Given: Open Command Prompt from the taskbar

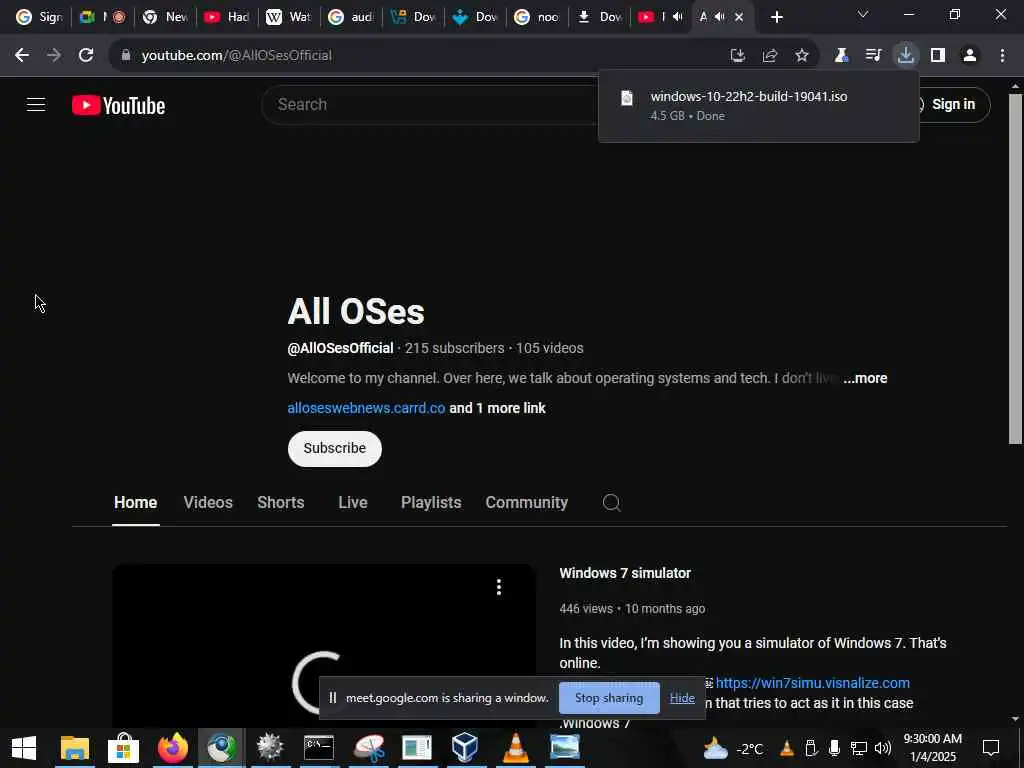Looking at the screenshot, I should pyautogui.click(x=319, y=748).
